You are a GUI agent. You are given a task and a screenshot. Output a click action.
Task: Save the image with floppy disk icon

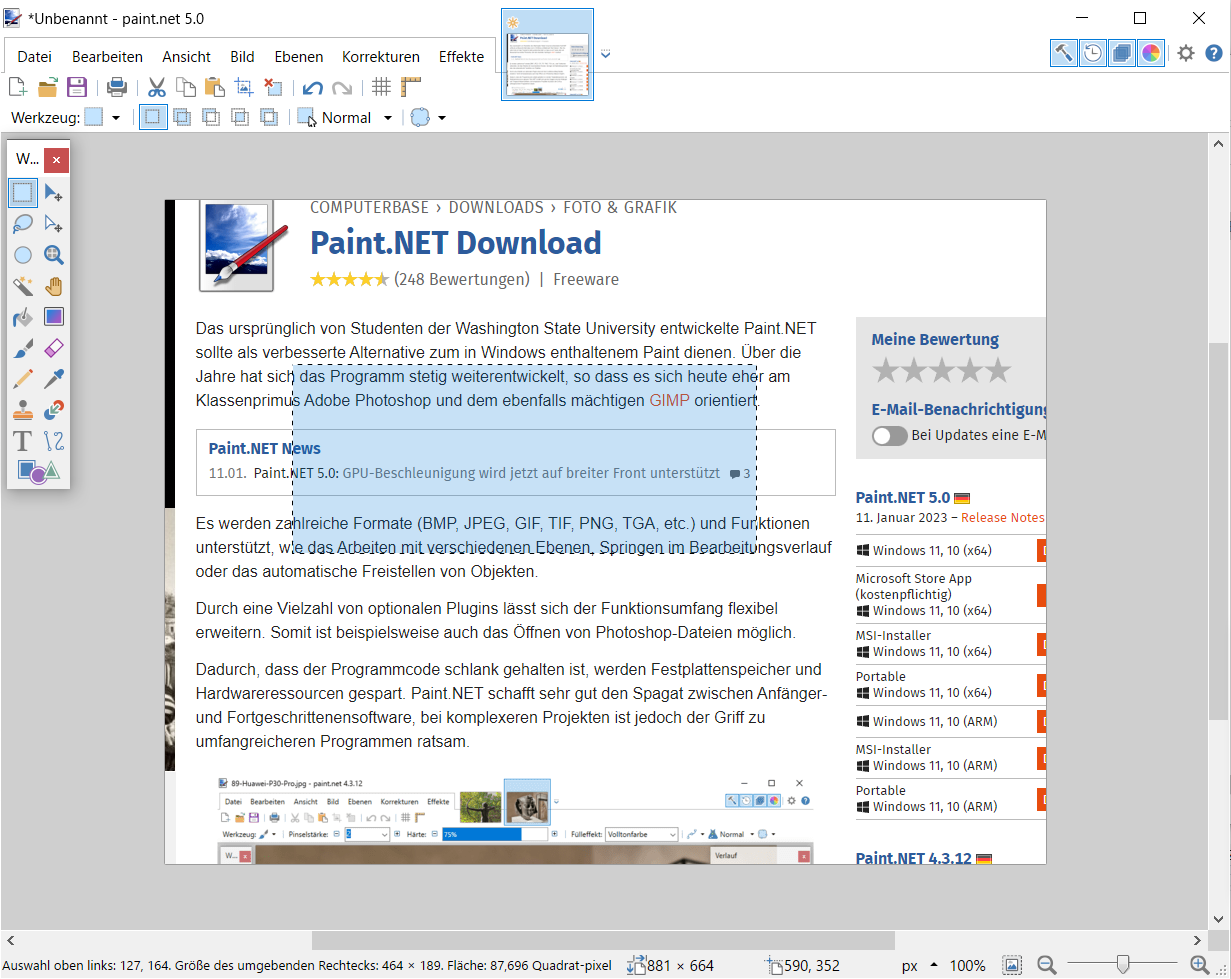pos(77,87)
